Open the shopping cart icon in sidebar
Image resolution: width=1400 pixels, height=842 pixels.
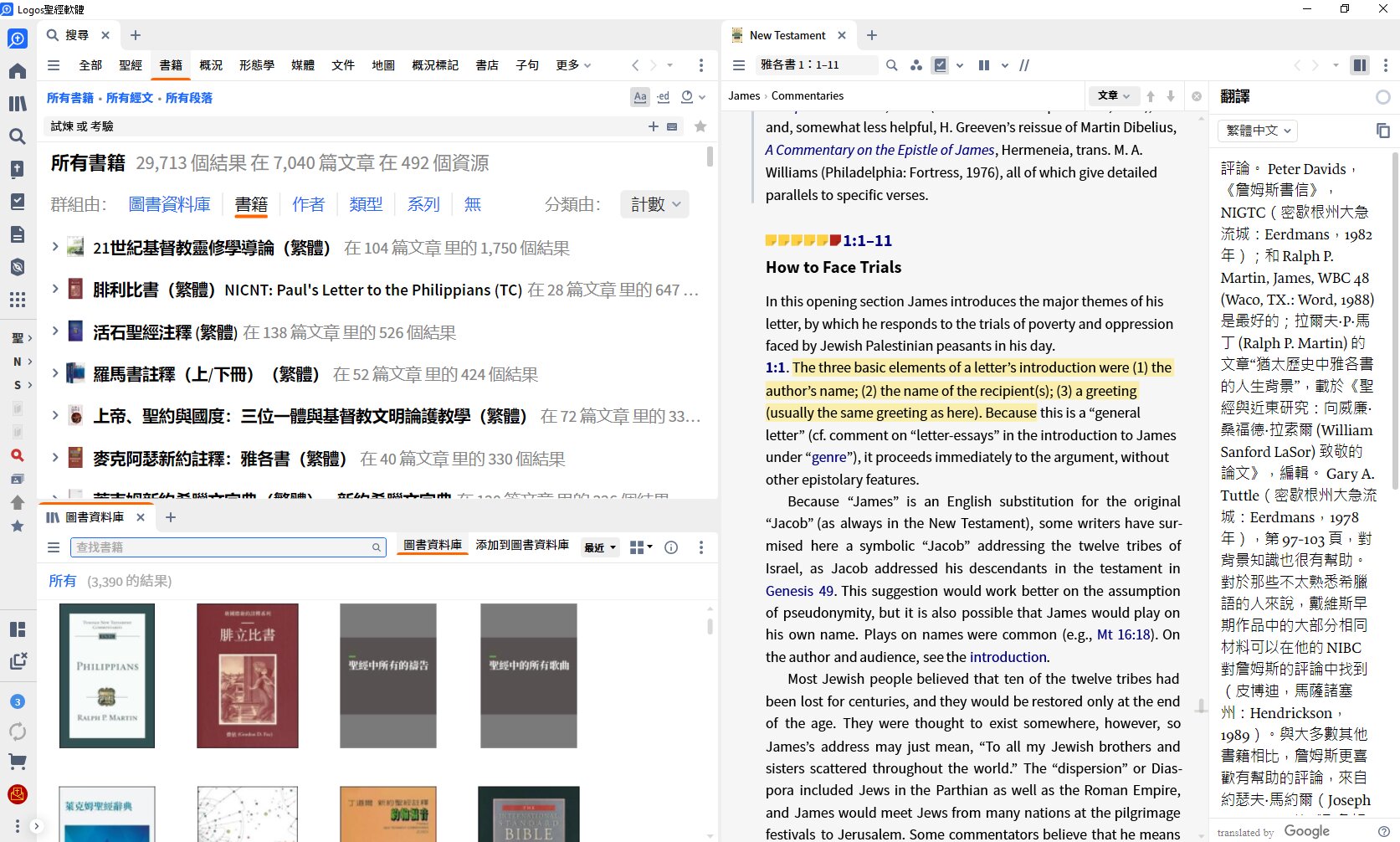click(17, 762)
